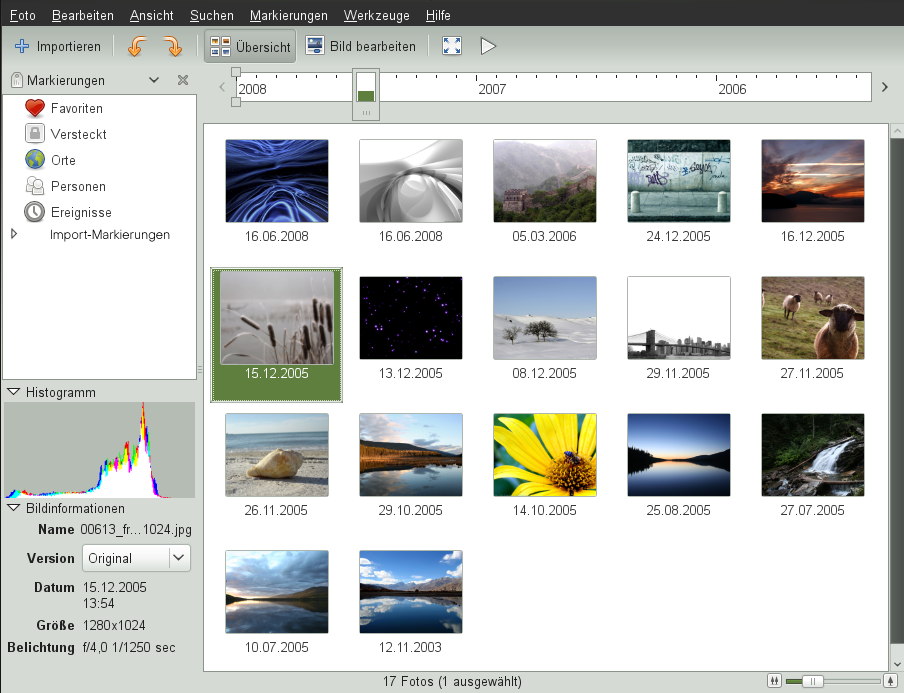Switch to Bild bearbeiten mode
This screenshot has width=904, height=693.
[x=361, y=46]
